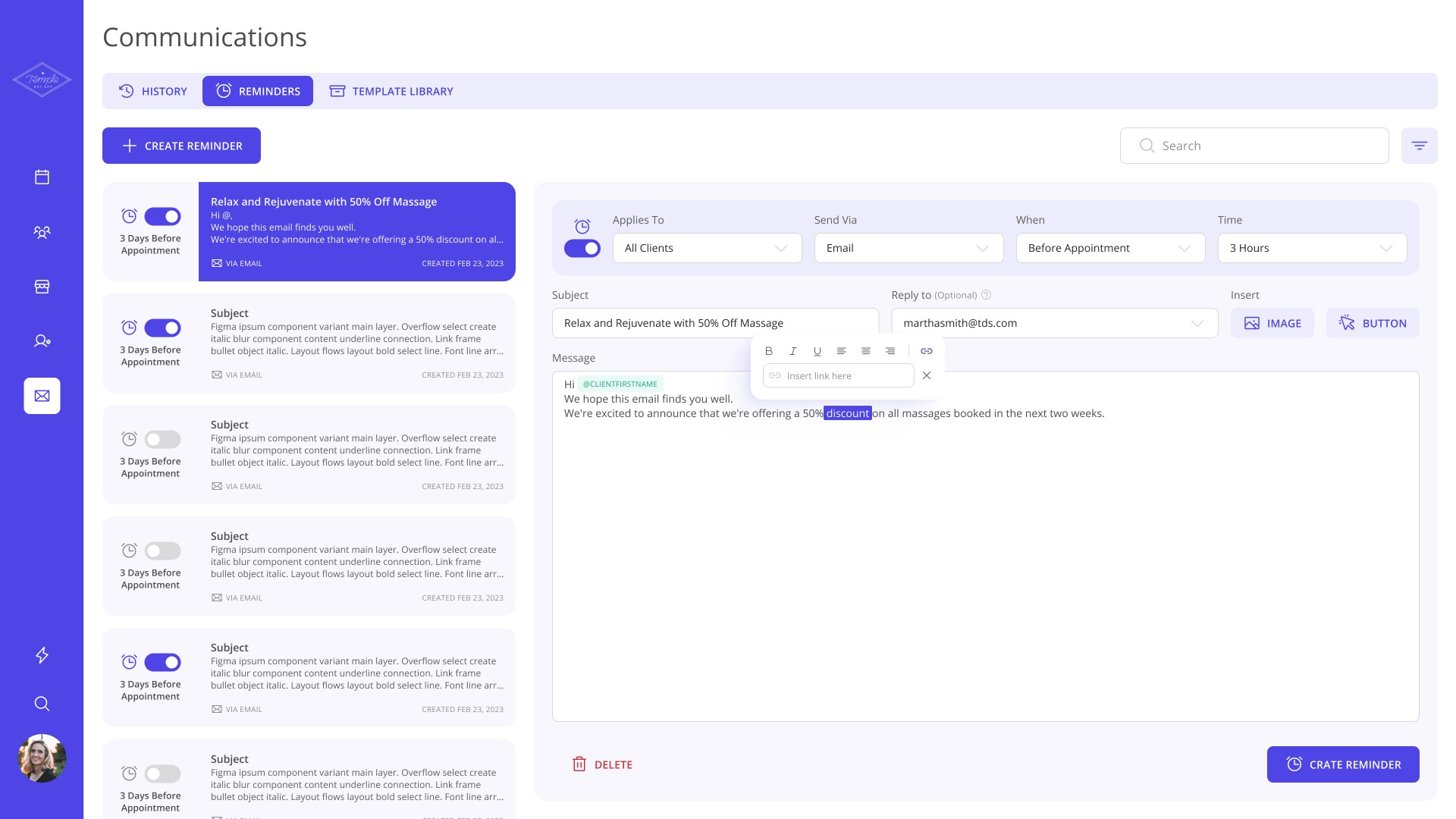Screen dimensions: 1456x819
Task: Click the underline formatting icon
Action: point(817,351)
